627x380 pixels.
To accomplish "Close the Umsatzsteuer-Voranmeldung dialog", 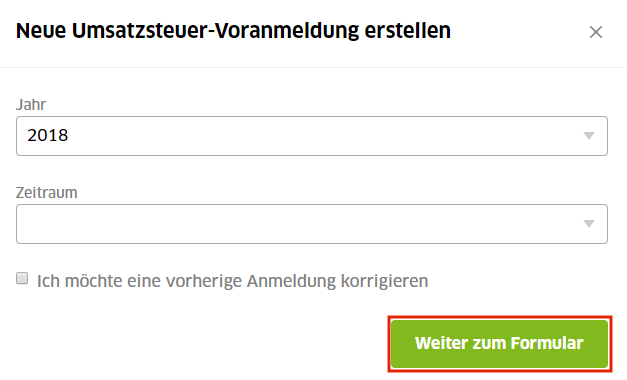I will 595,32.
